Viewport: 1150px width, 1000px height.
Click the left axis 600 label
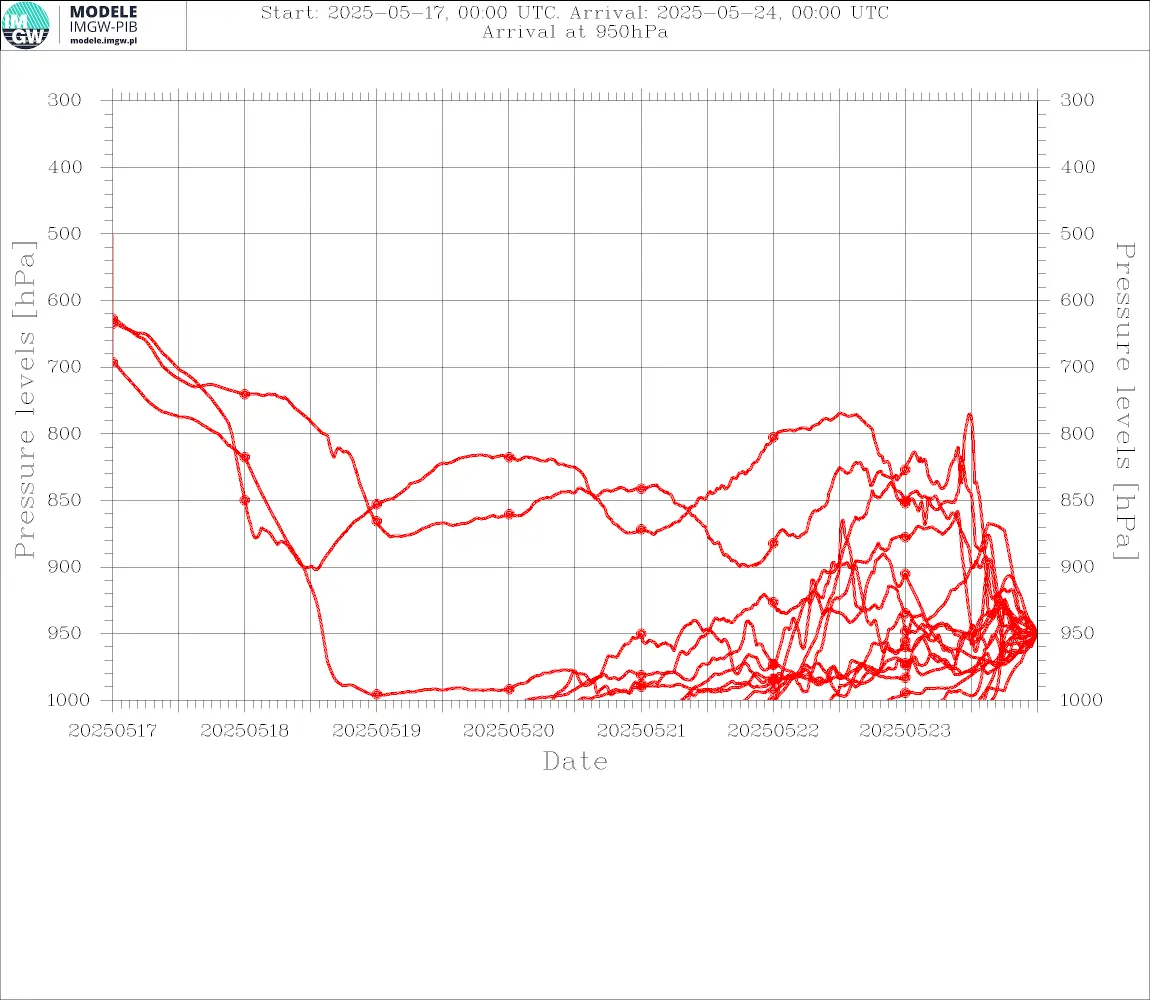(65, 300)
